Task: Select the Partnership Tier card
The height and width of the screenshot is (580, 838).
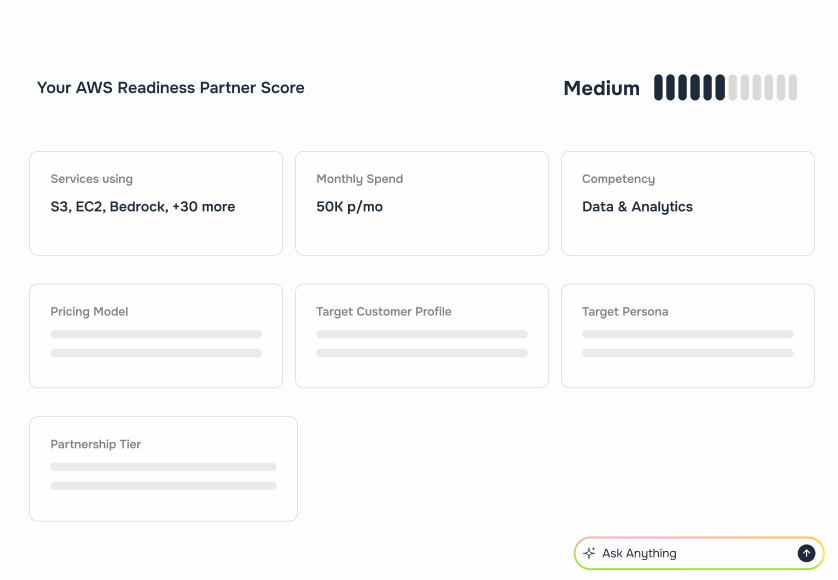Action: (x=164, y=469)
